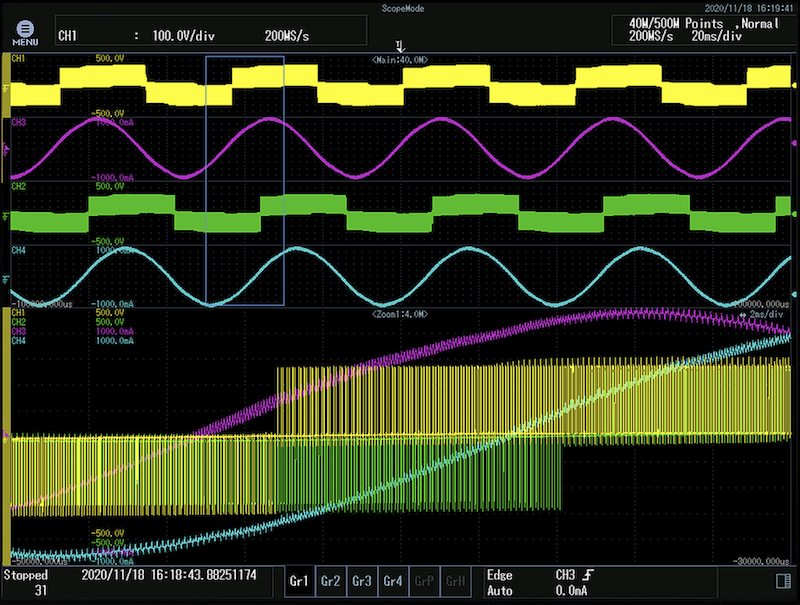This screenshot has height=605, width=800.
Task: Select the CH1 label in main window
Action: pyautogui.click(x=18, y=59)
